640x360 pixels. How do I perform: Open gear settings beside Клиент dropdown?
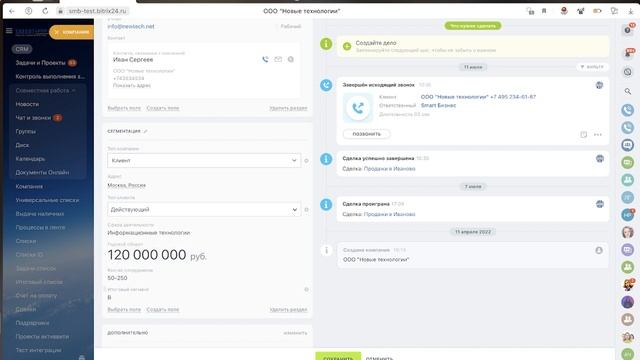pos(307,161)
